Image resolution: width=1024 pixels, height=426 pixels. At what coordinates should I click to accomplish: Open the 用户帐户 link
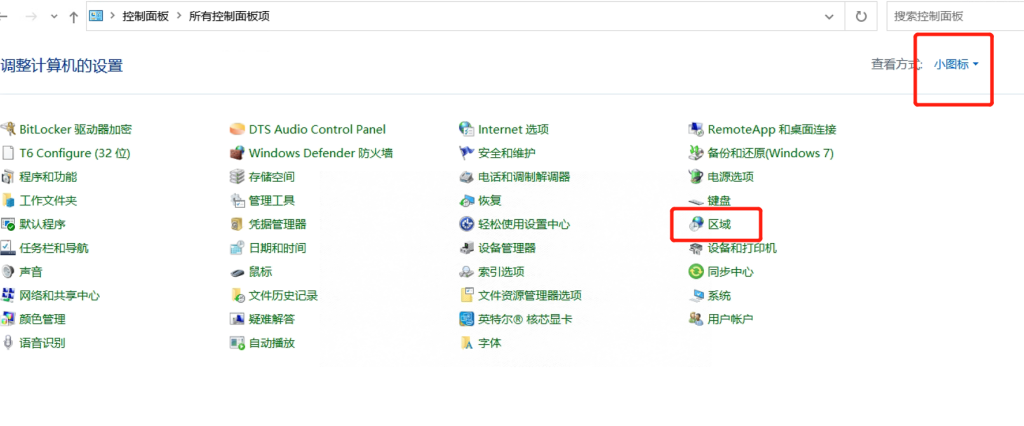[730, 320]
